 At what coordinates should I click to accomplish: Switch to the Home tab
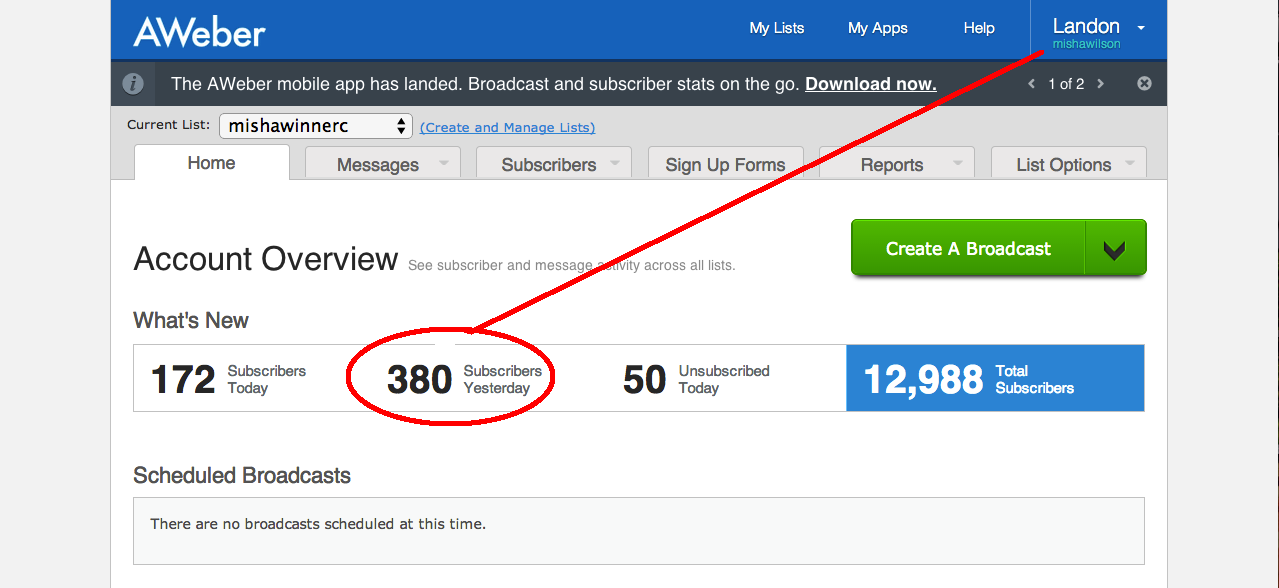211,163
